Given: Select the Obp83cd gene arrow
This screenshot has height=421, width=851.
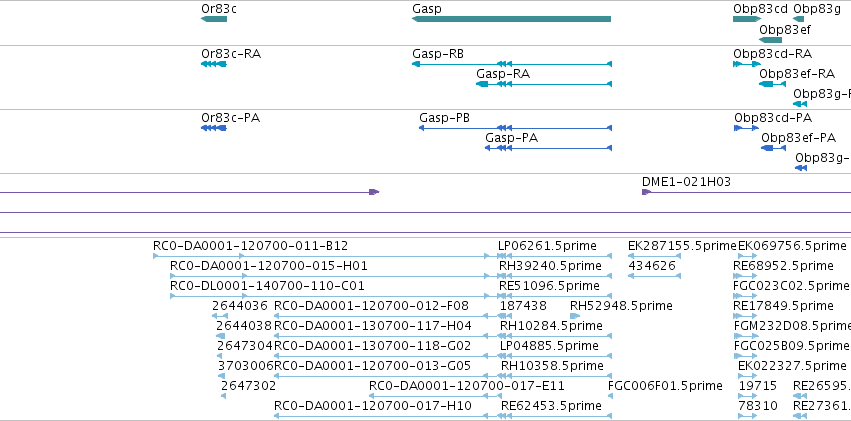Looking at the screenshot, I should coord(747,19).
